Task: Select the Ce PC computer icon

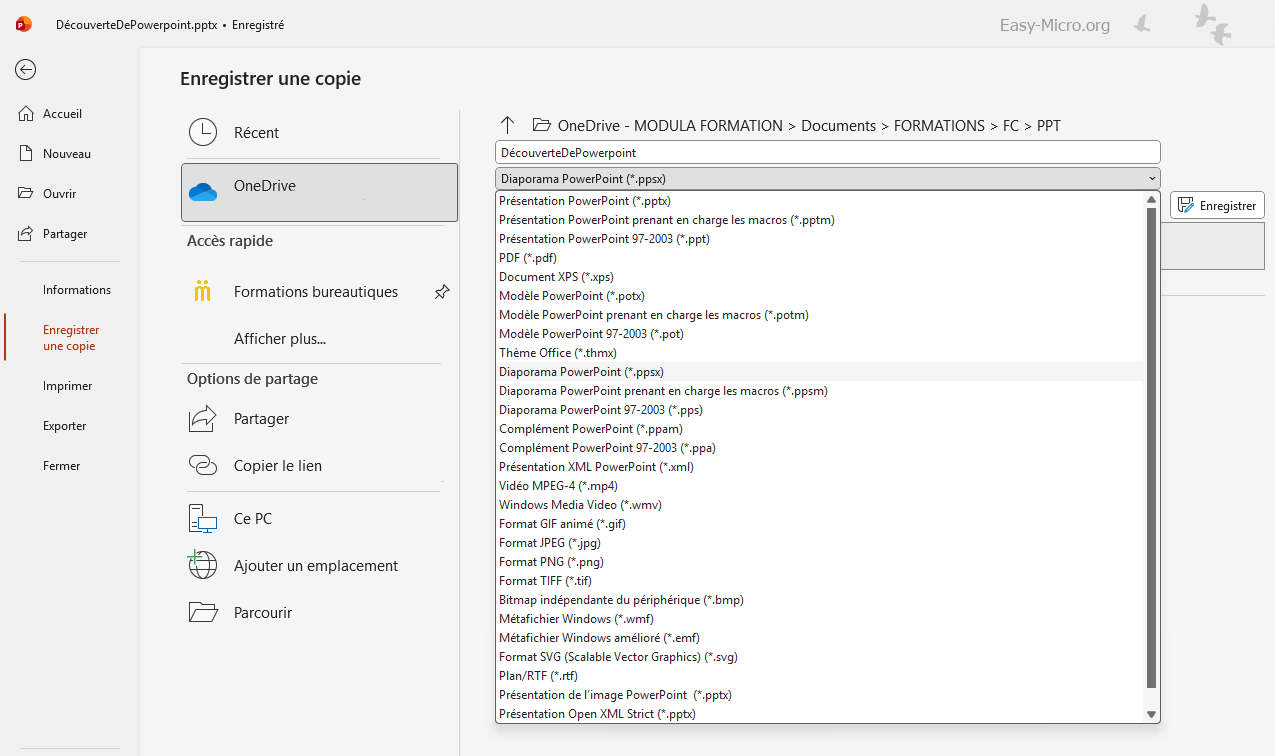Action: (203, 519)
